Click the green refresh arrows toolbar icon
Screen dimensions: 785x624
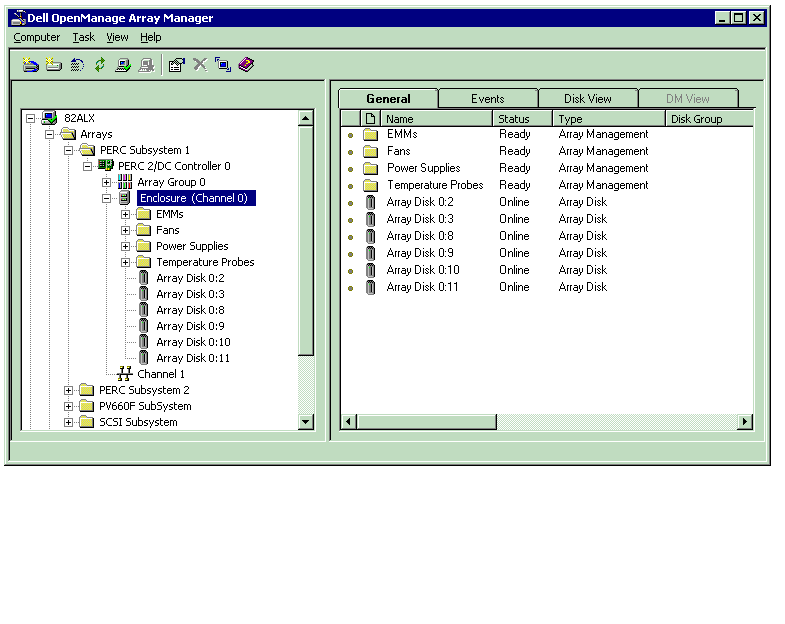100,65
